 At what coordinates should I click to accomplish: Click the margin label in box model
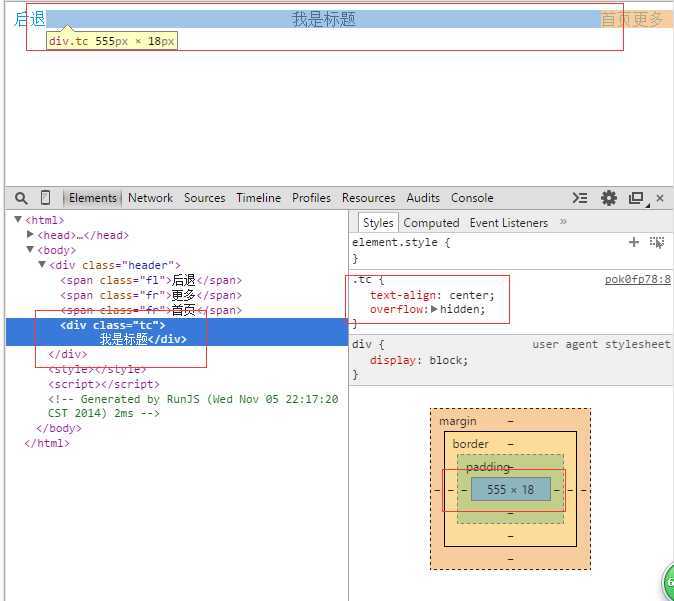coord(458,421)
